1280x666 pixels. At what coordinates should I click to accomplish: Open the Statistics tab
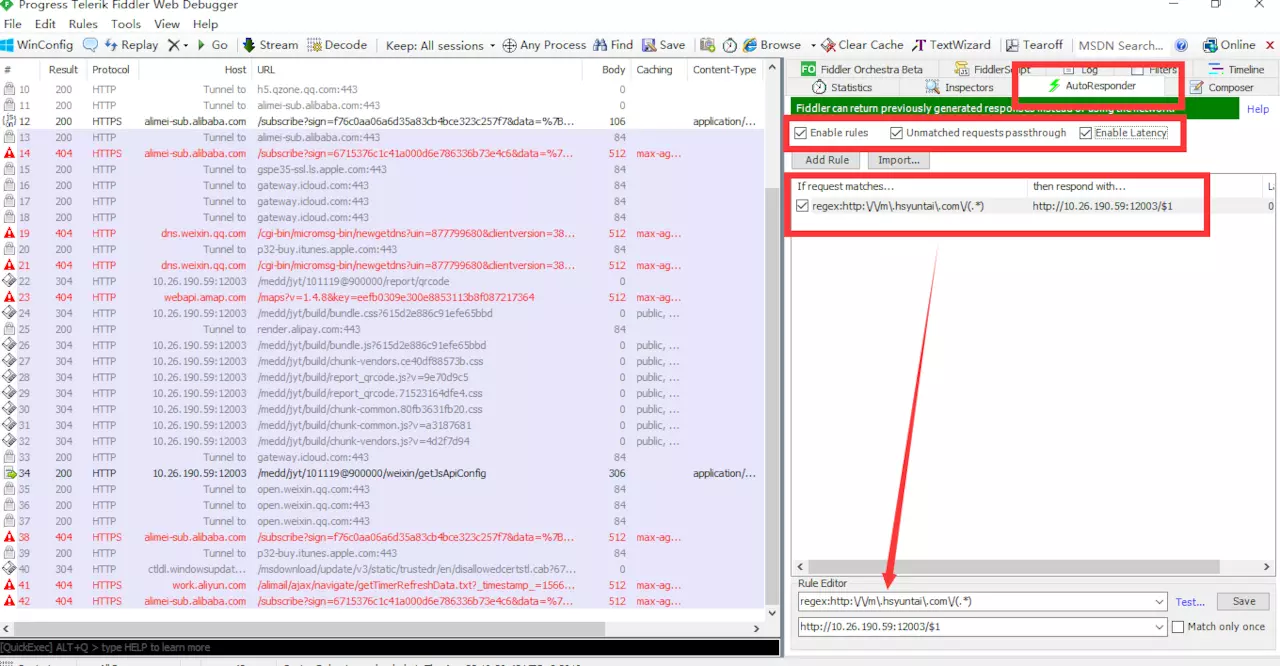pyautogui.click(x=842, y=88)
